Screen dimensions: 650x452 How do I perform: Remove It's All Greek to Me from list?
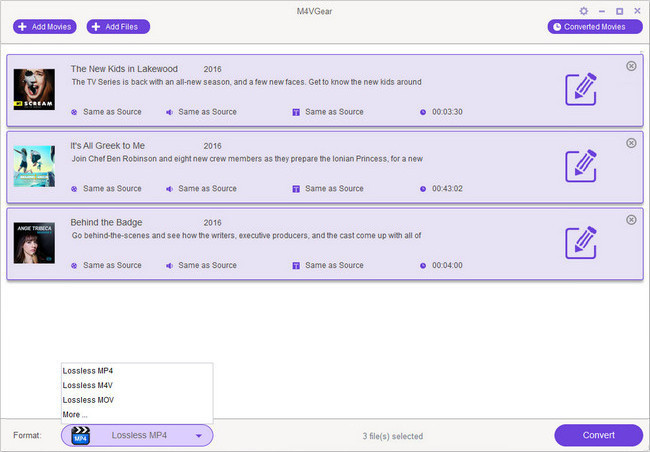click(x=631, y=143)
